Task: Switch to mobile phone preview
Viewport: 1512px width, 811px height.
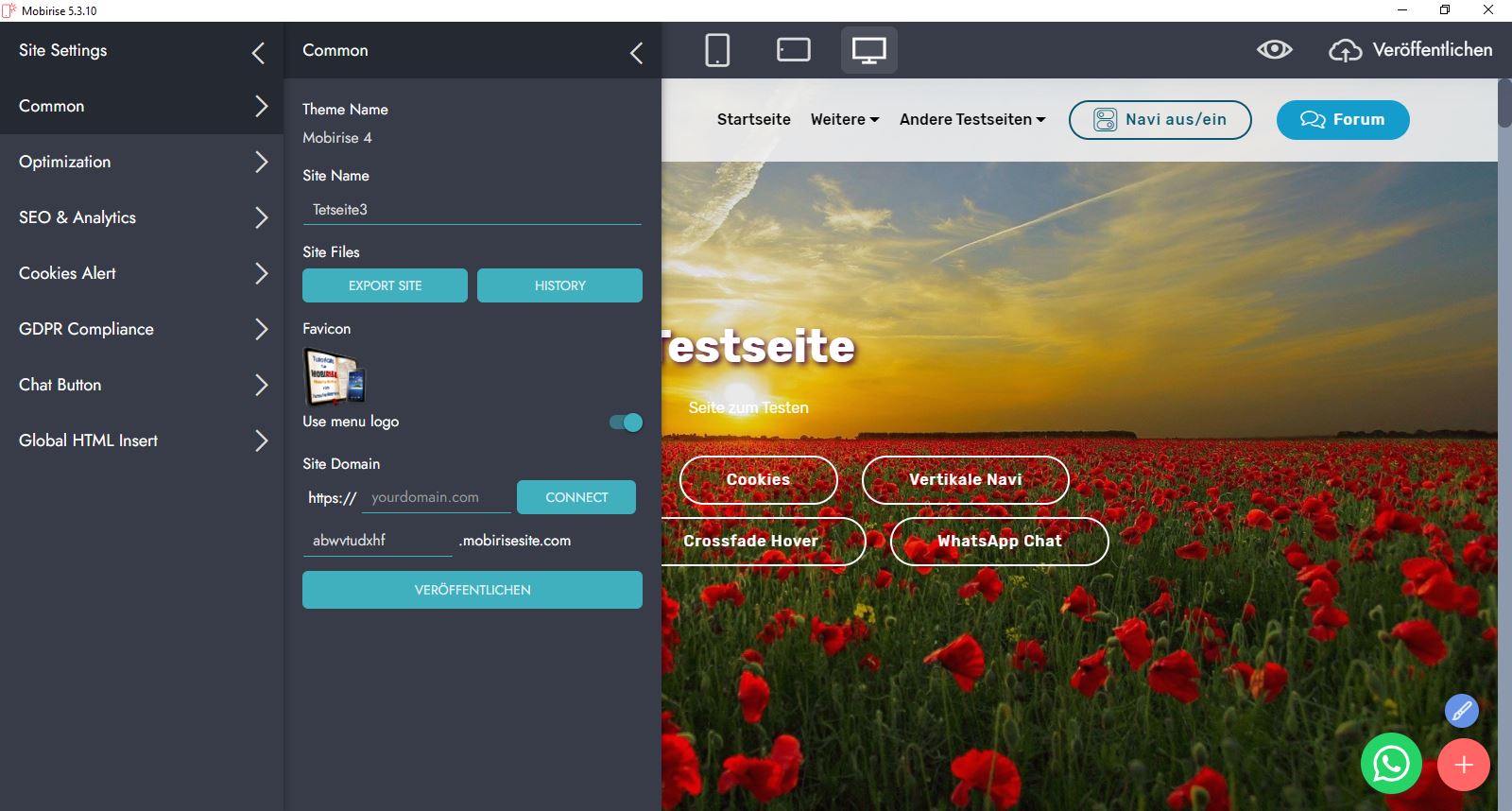Action: (x=717, y=50)
